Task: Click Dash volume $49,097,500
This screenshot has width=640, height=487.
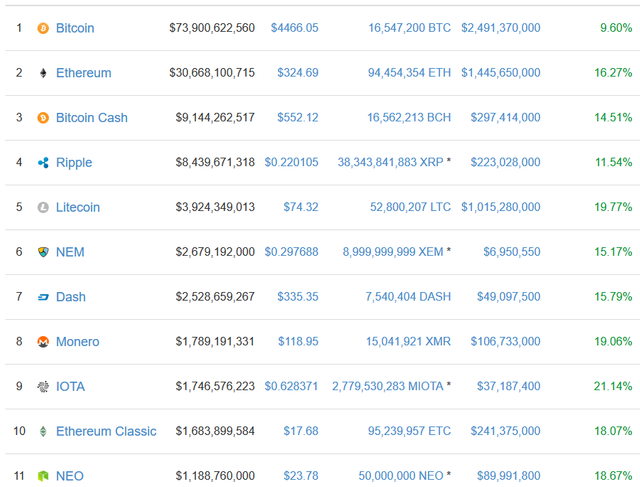Action: [509, 297]
